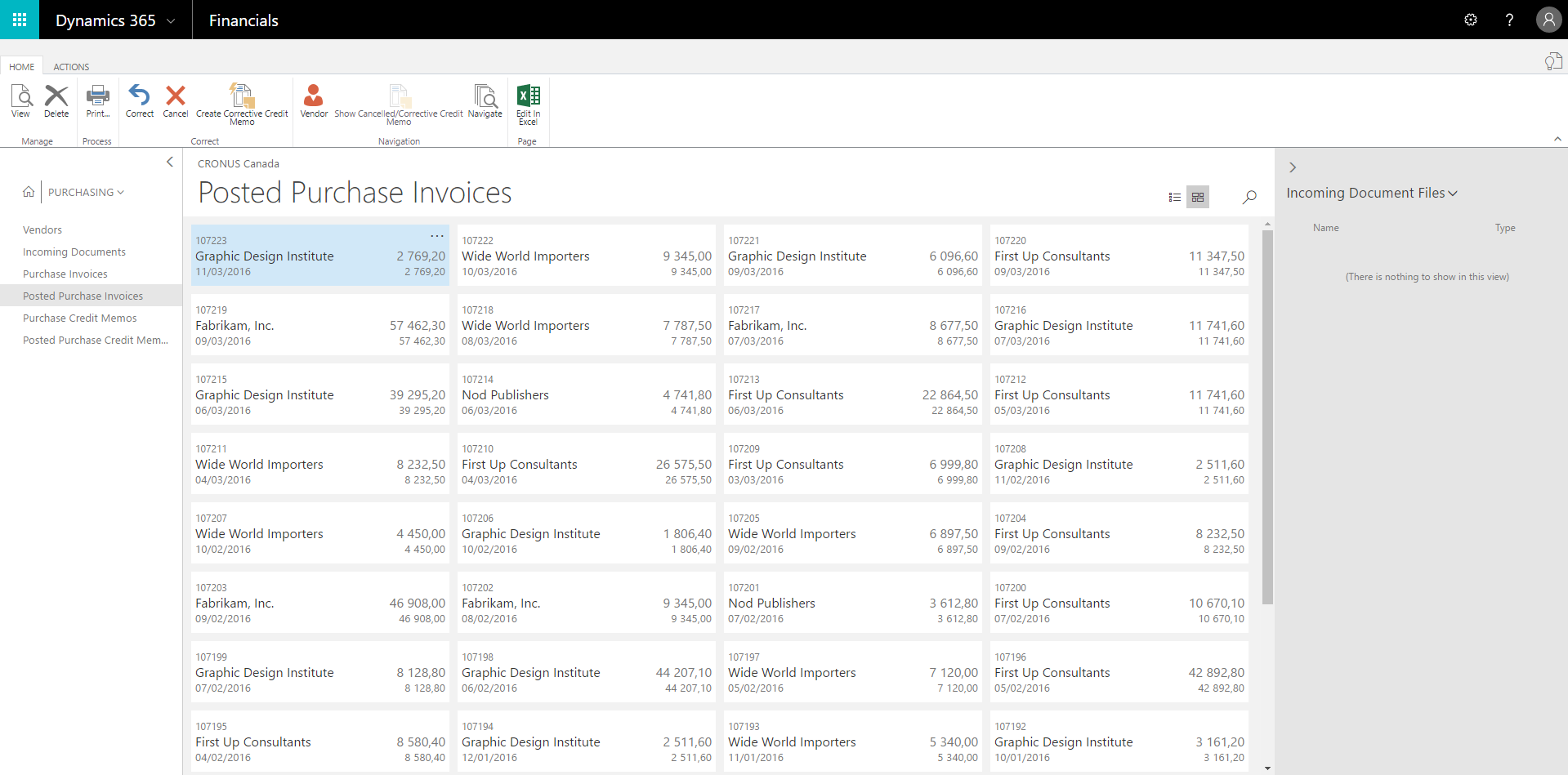Select invoice tile 107214 Nod Publishers
Image resolution: width=1568 pixels, height=775 pixels.
pos(587,394)
